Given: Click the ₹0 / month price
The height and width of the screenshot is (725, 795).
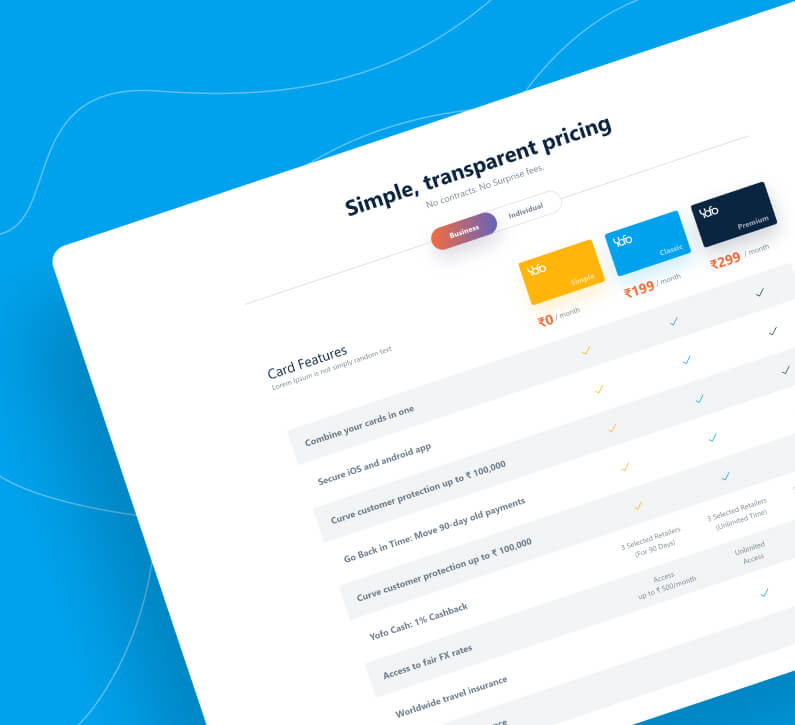Looking at the screenshot, I should (559, 317).
